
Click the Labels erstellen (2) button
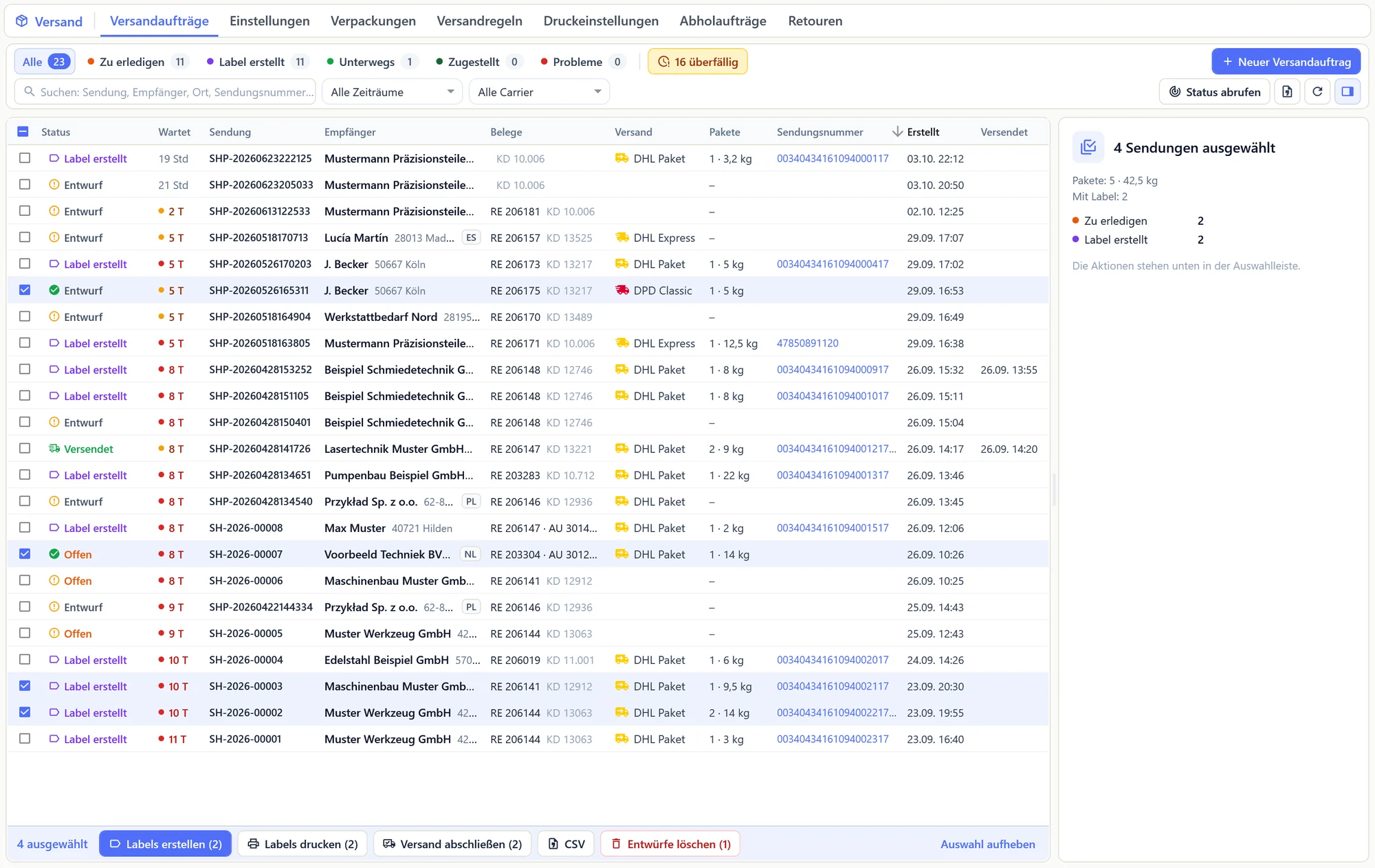[166, 844]
